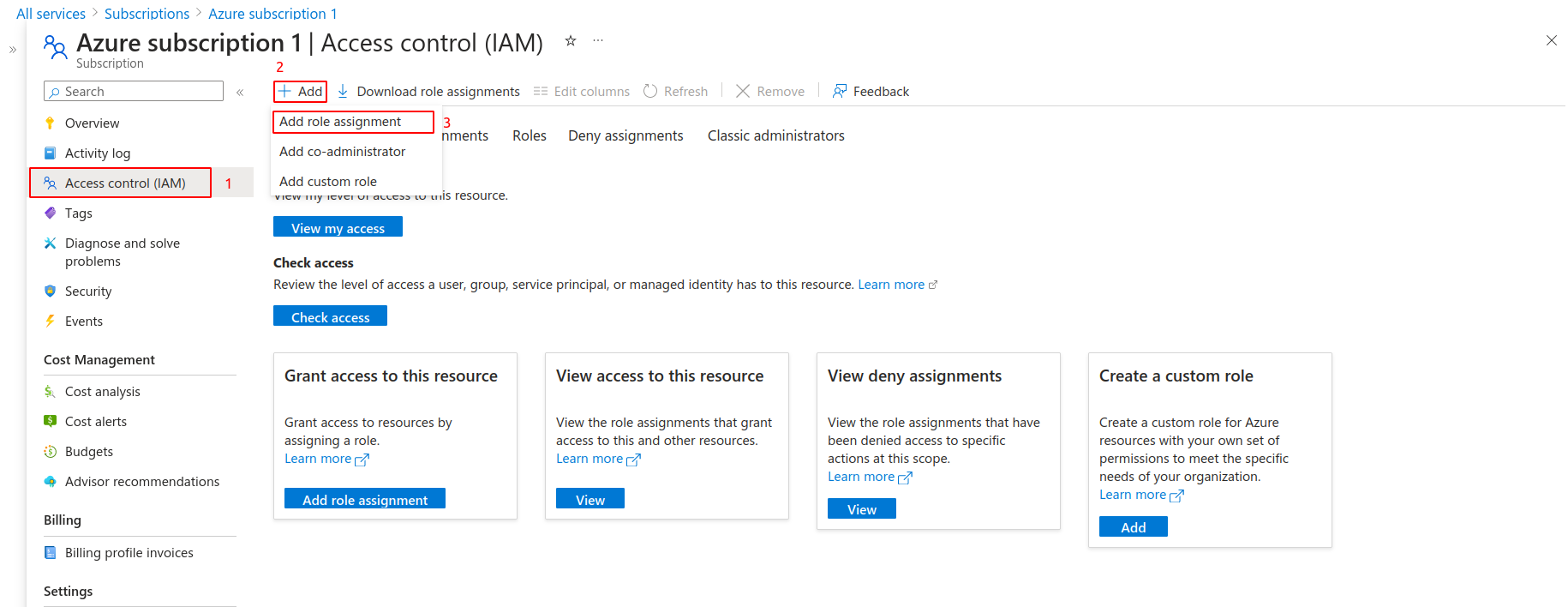Go to Subscriptions breadcrumb
1568x607 pixels.
pos(147,13)
